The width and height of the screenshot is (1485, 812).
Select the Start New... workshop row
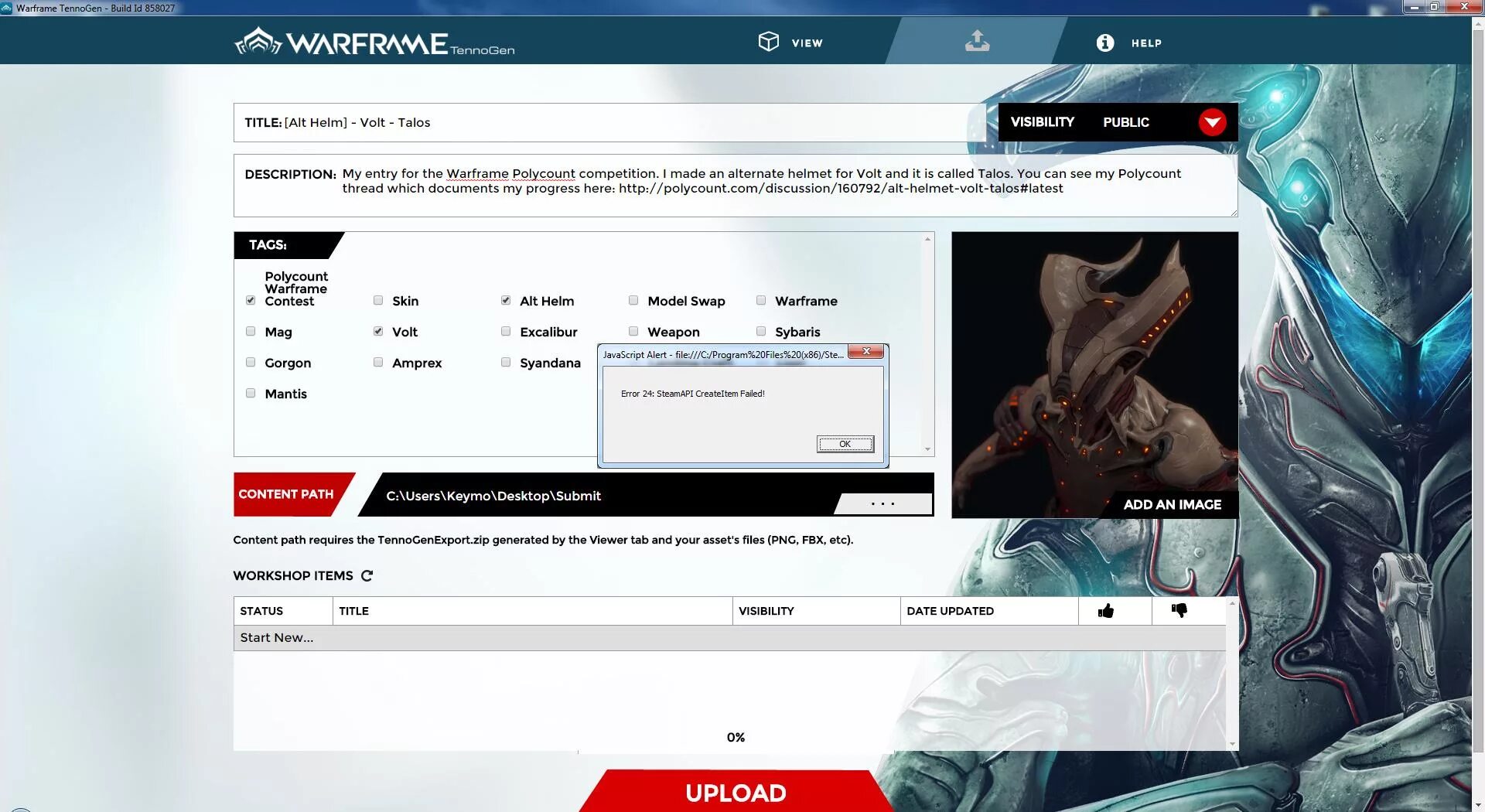coord(729,638)
